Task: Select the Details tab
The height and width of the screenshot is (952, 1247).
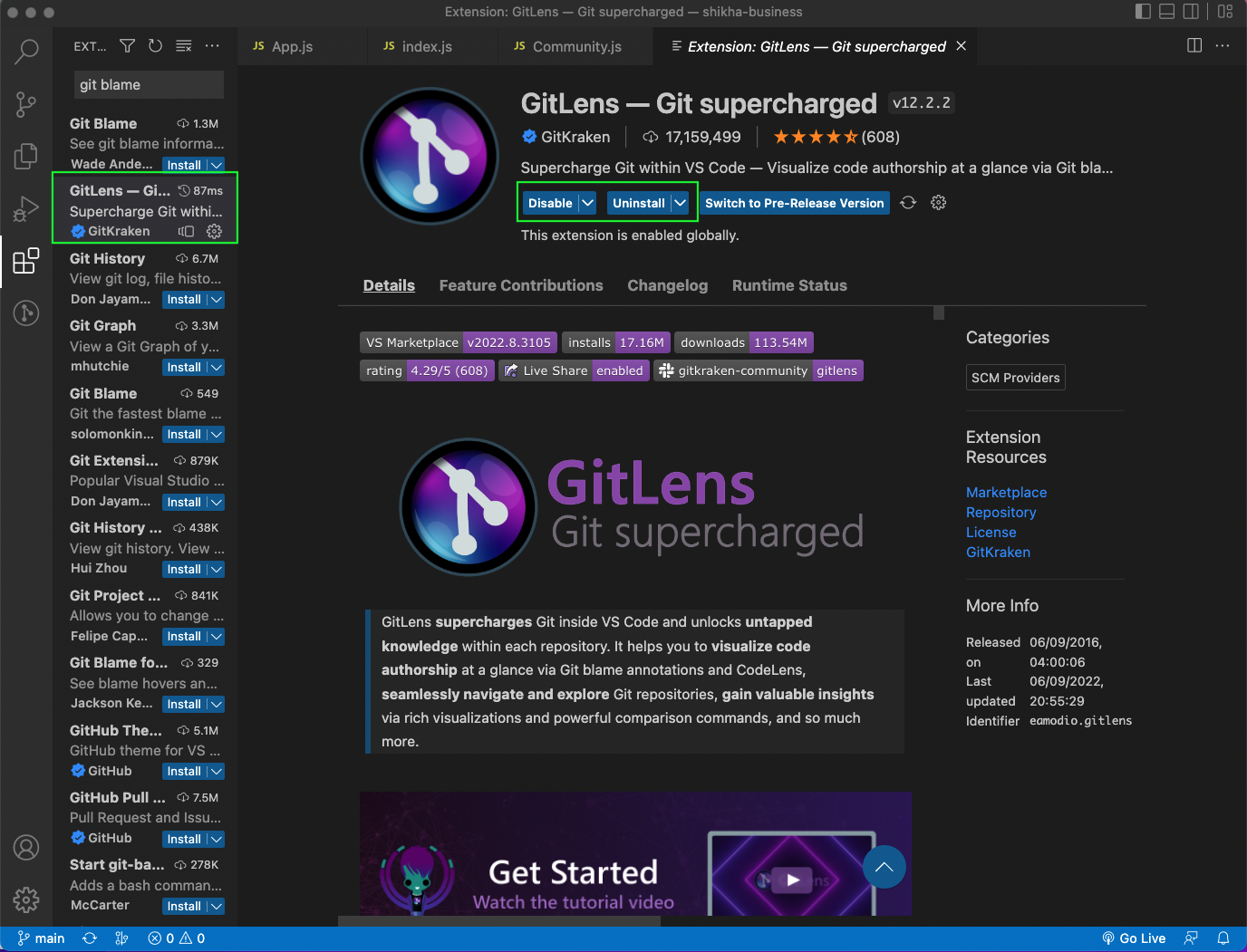Action: point(389,285)
